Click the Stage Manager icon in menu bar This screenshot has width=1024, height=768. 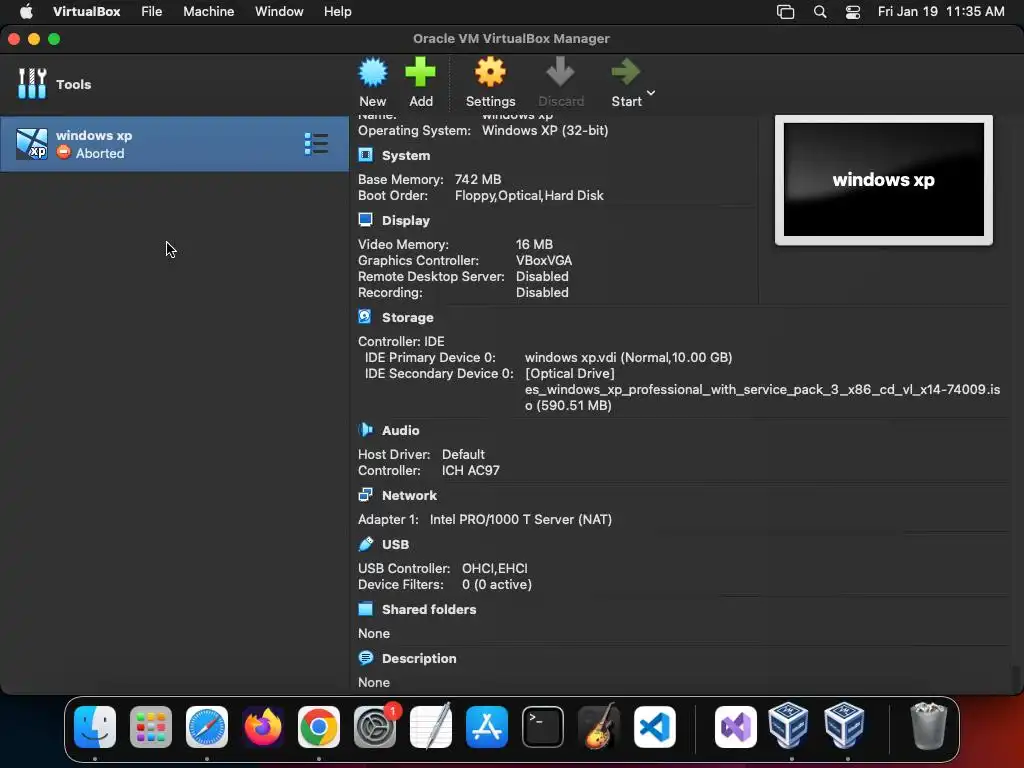[x=786, y=12]
